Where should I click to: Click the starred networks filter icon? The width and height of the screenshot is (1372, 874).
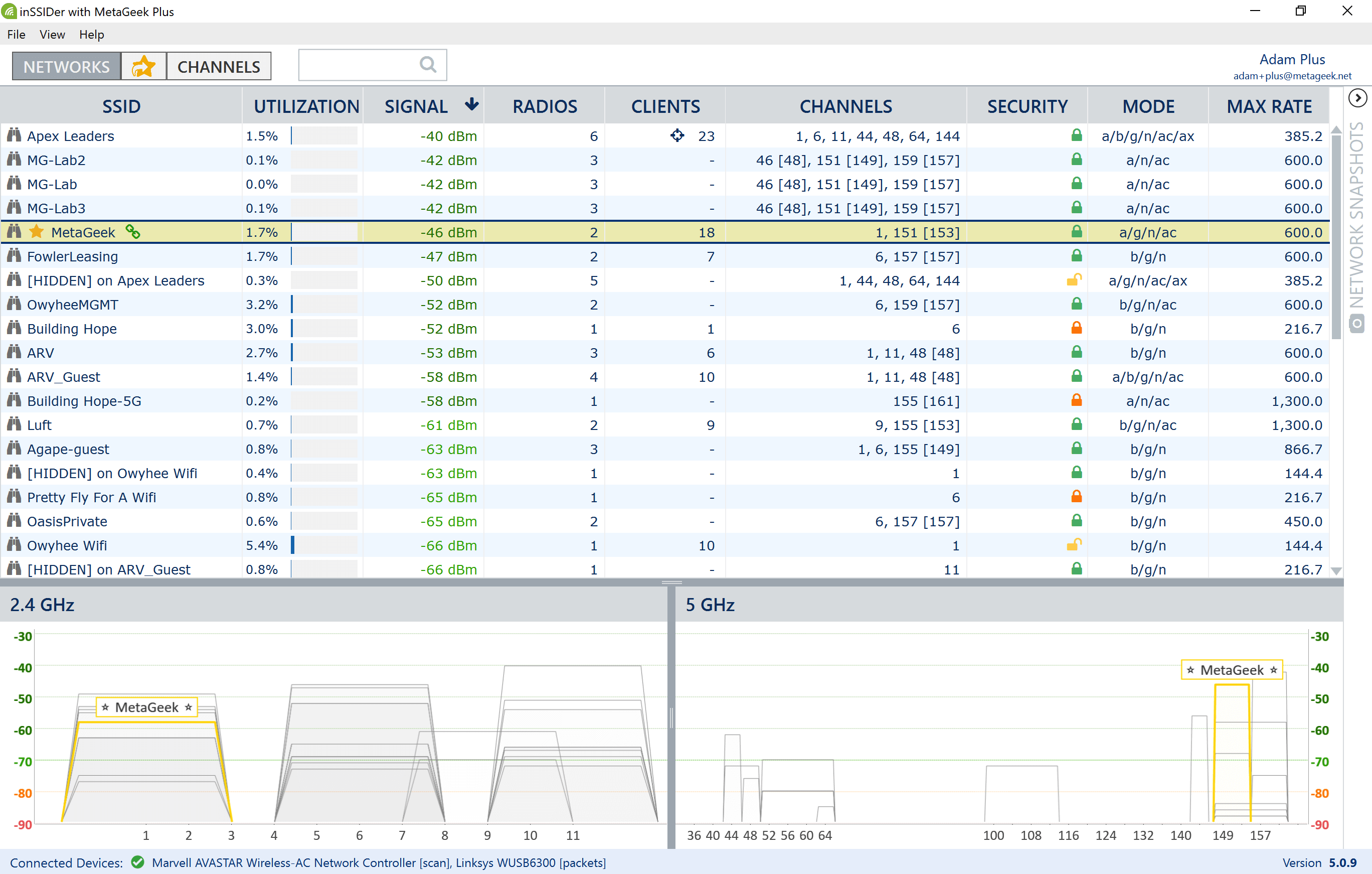[143, 67]
